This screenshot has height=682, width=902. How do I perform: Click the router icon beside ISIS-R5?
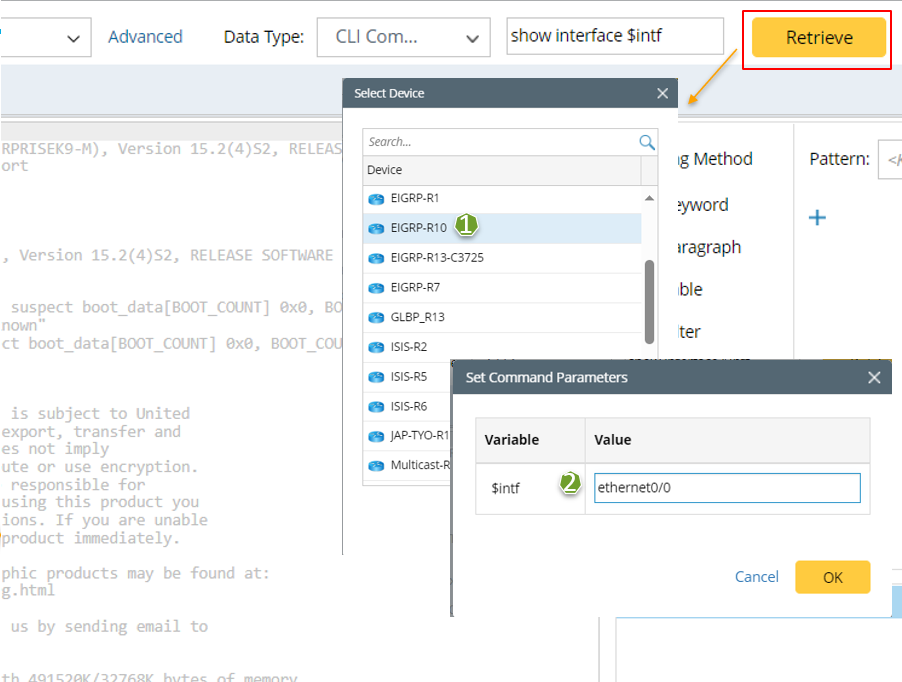tap(376, 377)
